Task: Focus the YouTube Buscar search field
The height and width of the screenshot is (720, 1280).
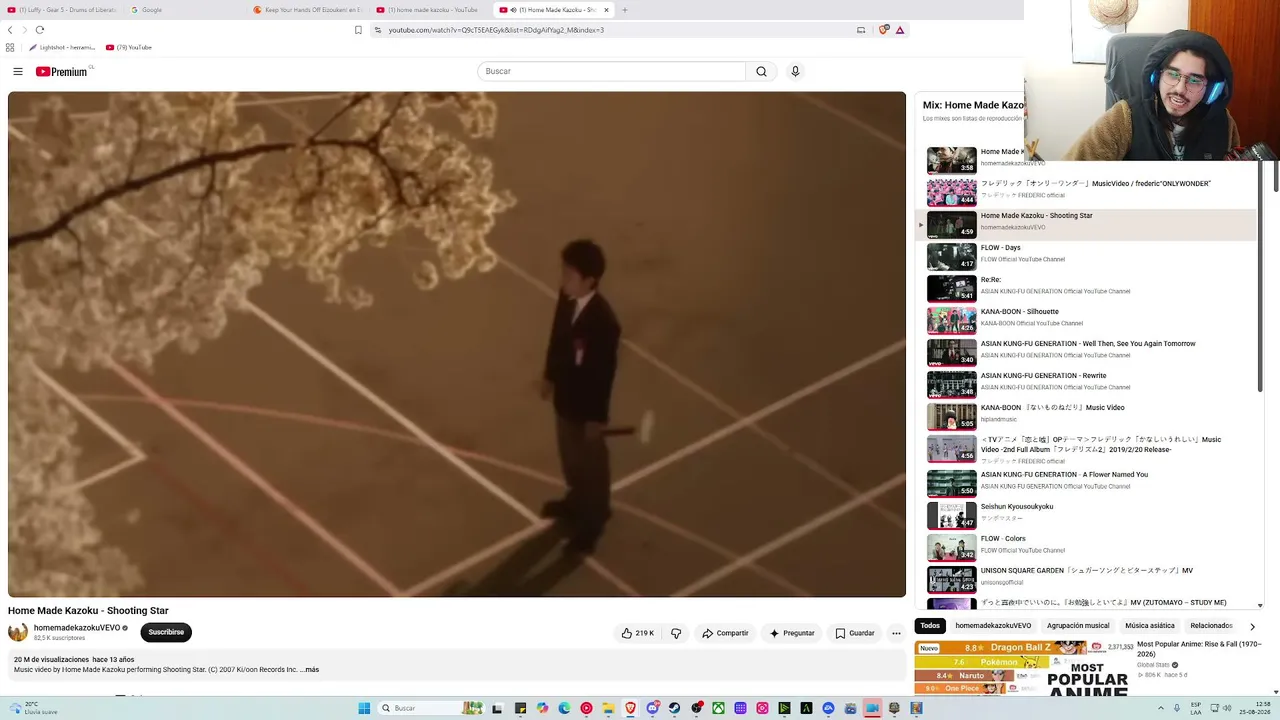Action: click(x=611, y=71)
